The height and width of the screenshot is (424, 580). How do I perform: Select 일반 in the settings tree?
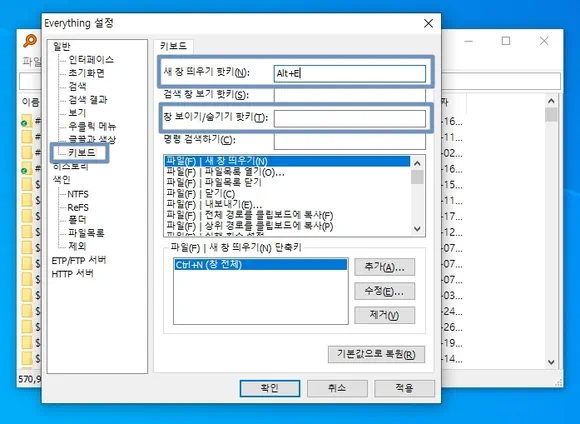(61, 46)
